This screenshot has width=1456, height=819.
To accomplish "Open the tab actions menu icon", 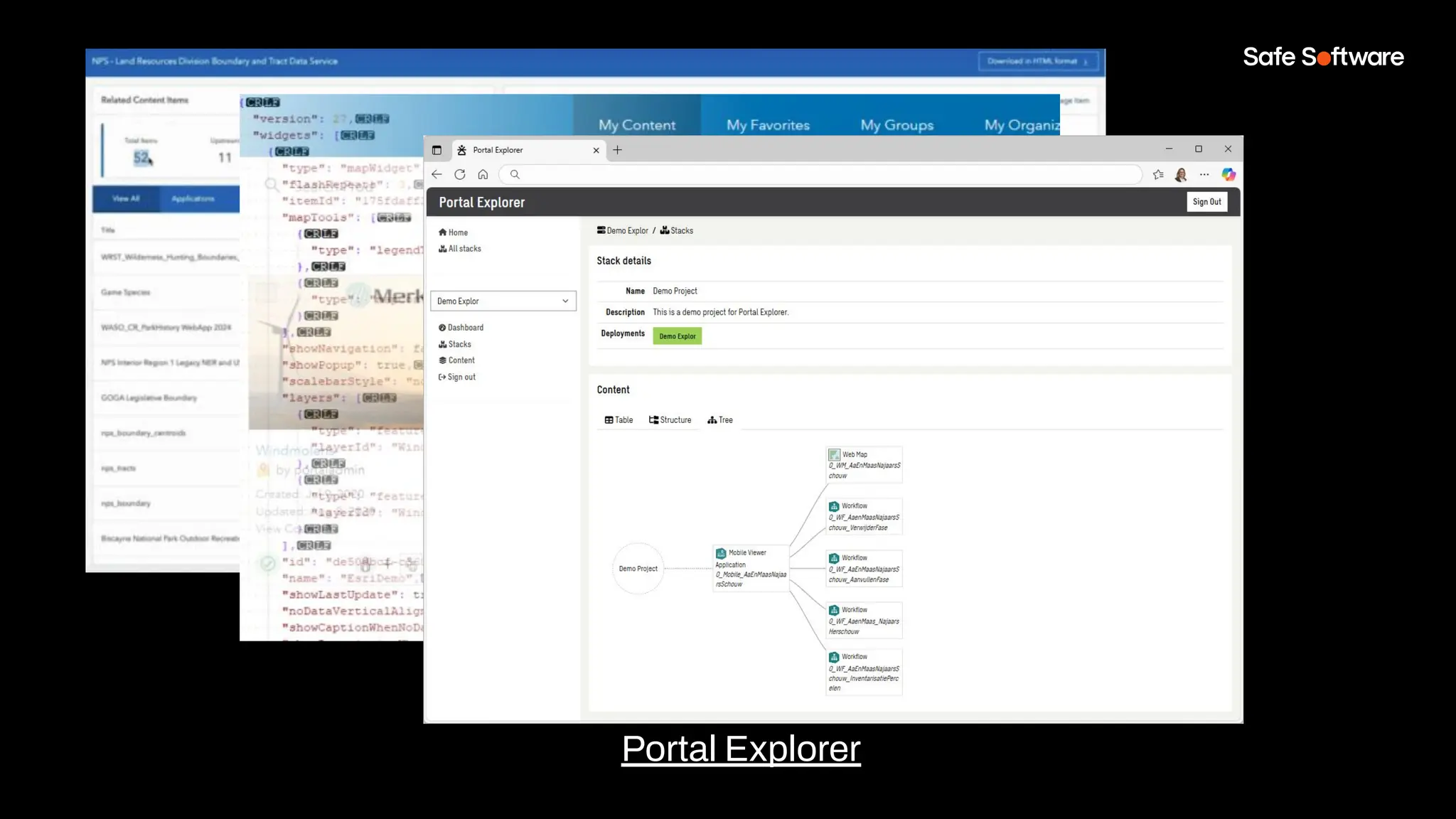I will 437,150.
